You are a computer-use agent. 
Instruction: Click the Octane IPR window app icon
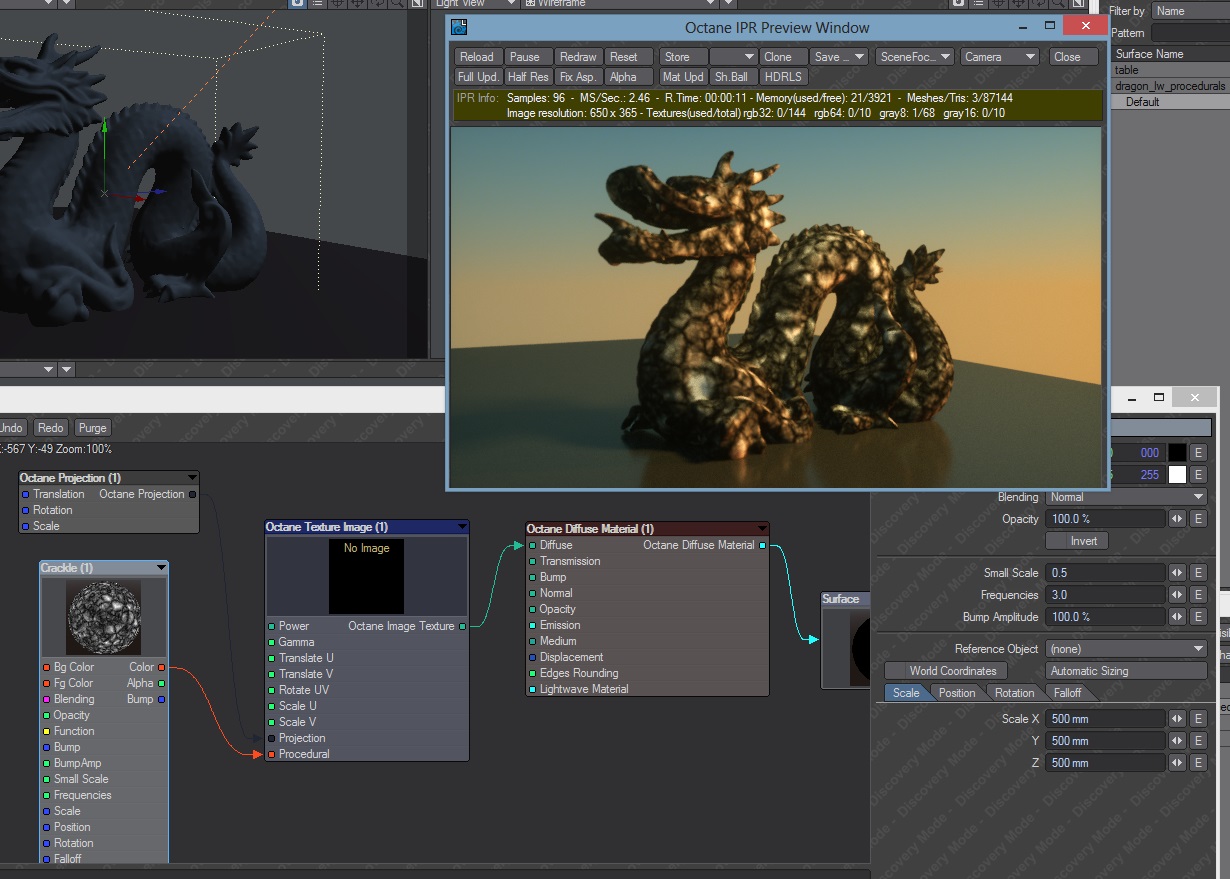pyautogui.click(x=460, y=27)
